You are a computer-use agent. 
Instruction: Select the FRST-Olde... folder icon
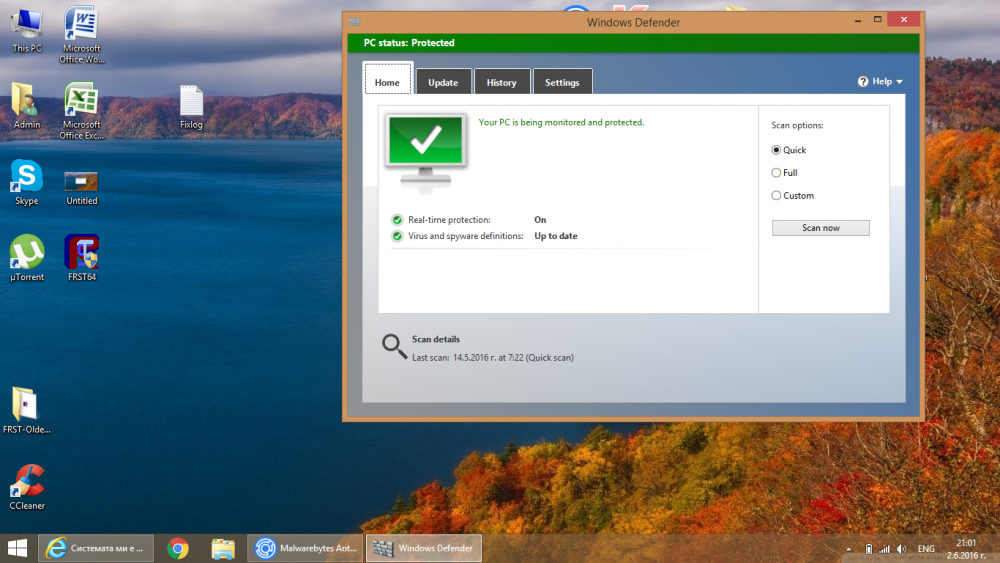[x=26, y=411]
